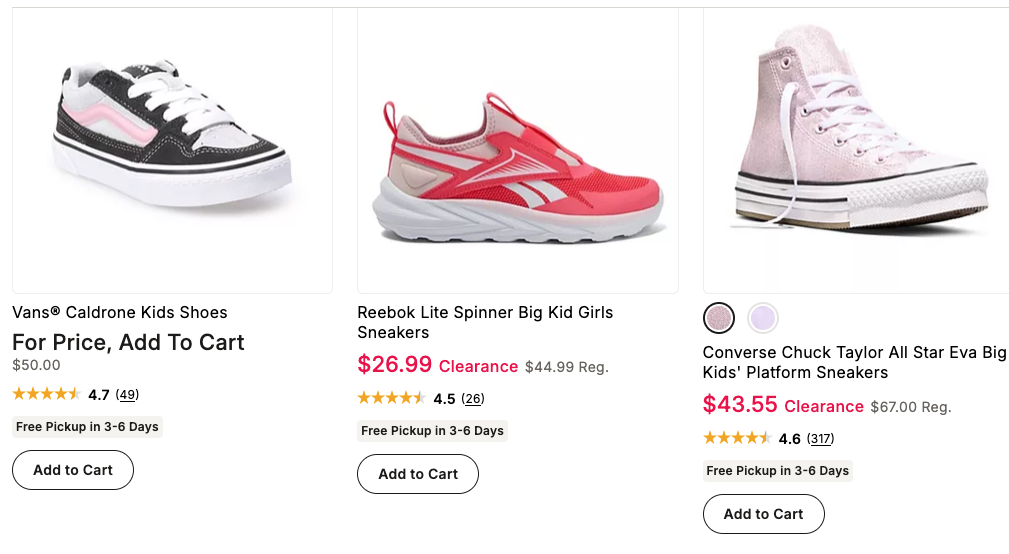Viewport: 1009px width, 554px height.
Task: Click the $43.55 Clearance price
Action: click(x=783, y=405)
